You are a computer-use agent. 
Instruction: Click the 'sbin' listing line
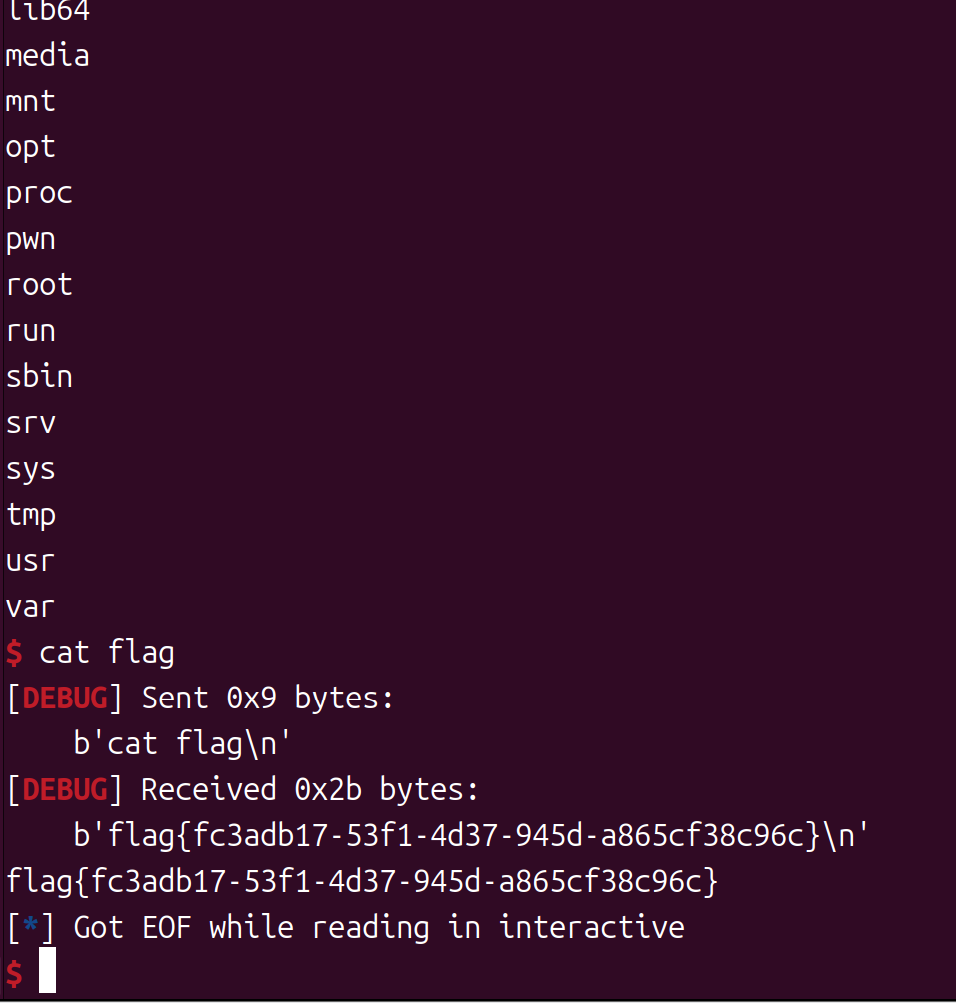coord(39,377)
